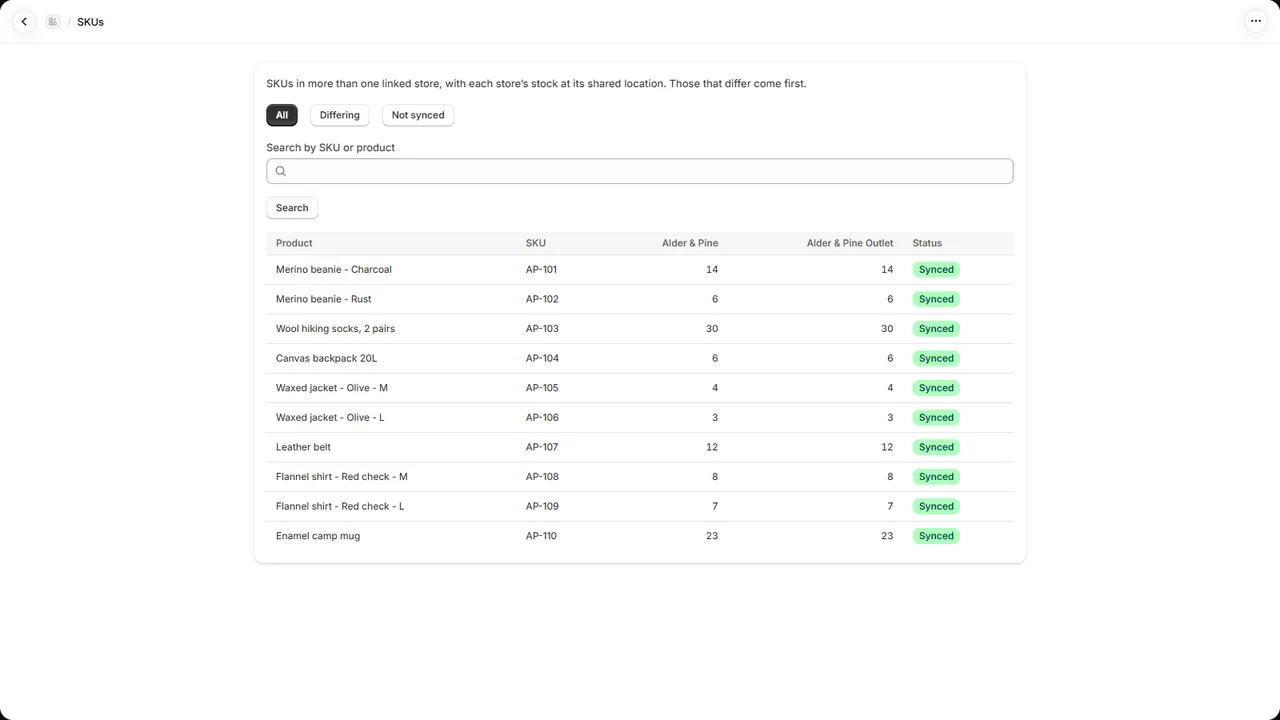This screenshot has height=720, width=1280.
Task: Click SKU code AP-107
Action: click(542, 447)
